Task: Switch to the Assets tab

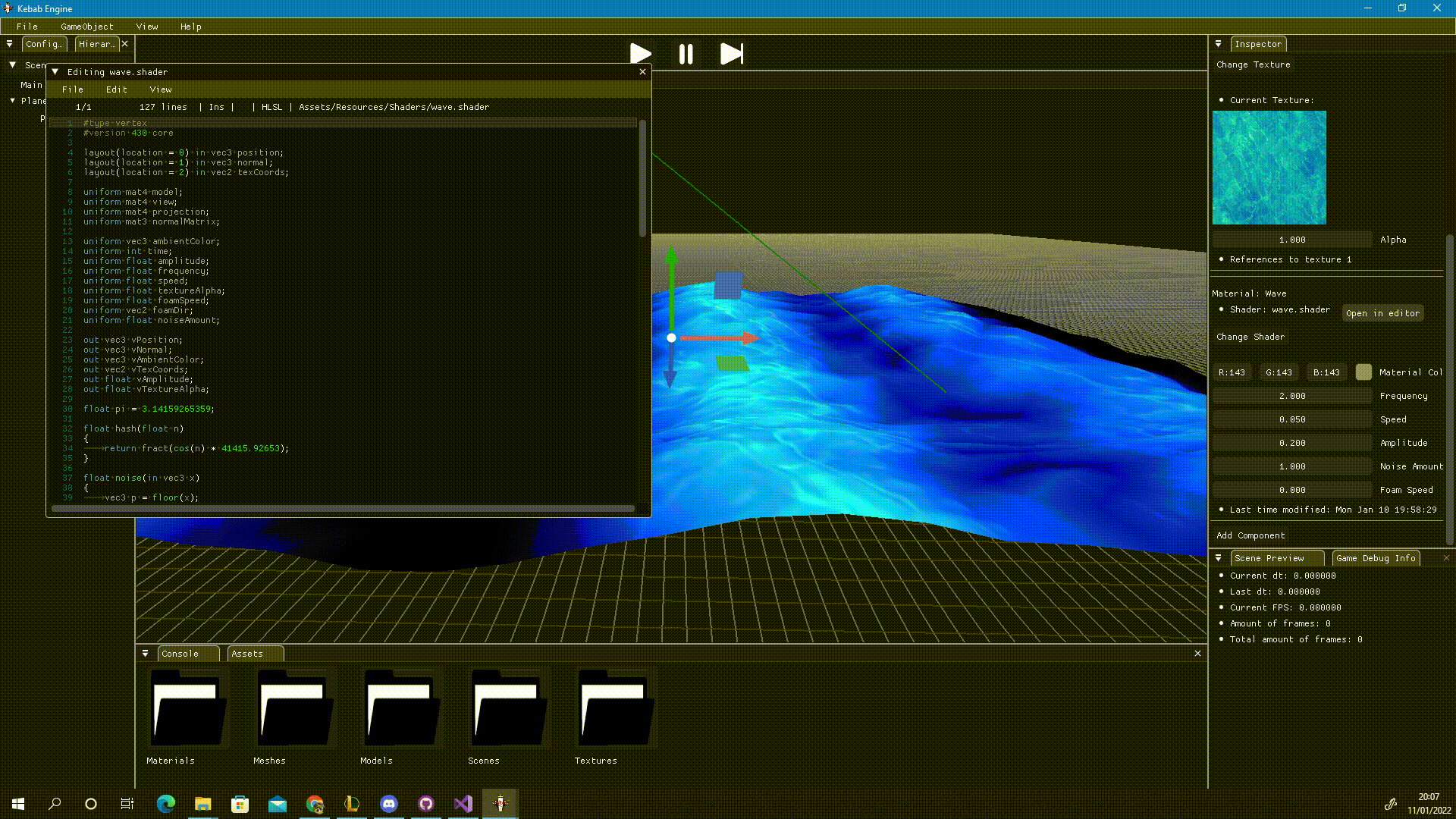Action: [x=255, y=654]
